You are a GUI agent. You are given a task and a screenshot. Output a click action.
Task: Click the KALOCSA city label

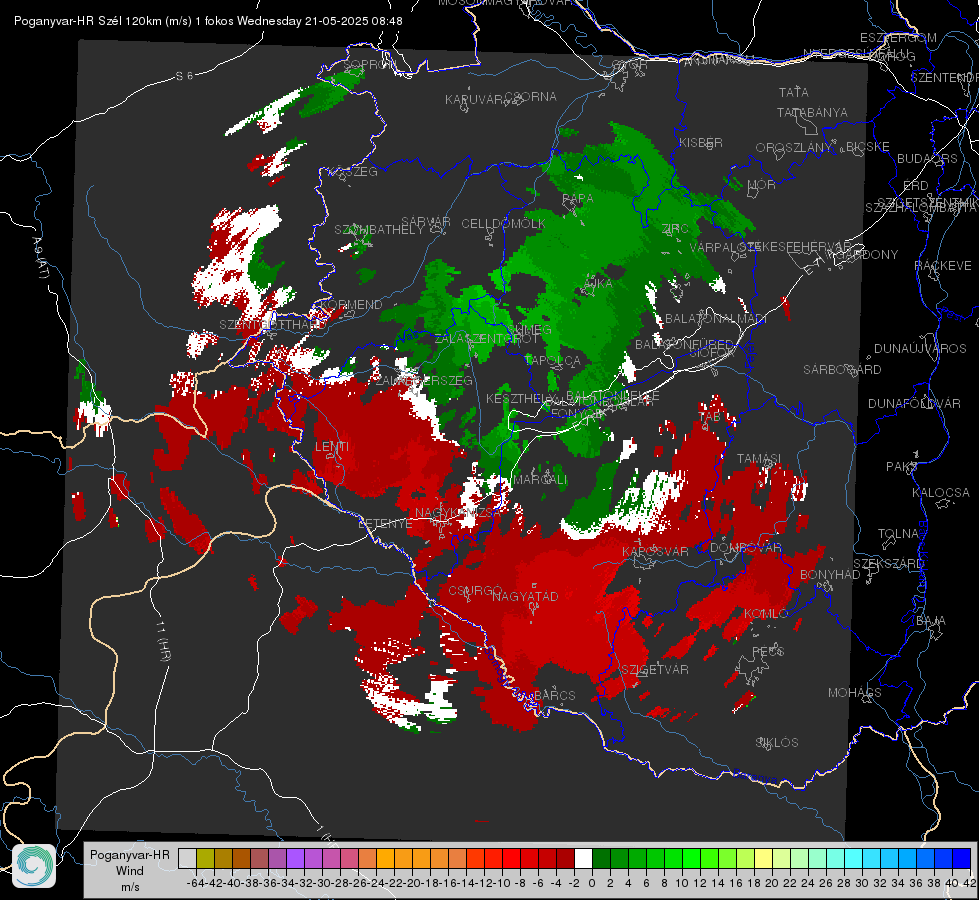click(x=941, y=493)
